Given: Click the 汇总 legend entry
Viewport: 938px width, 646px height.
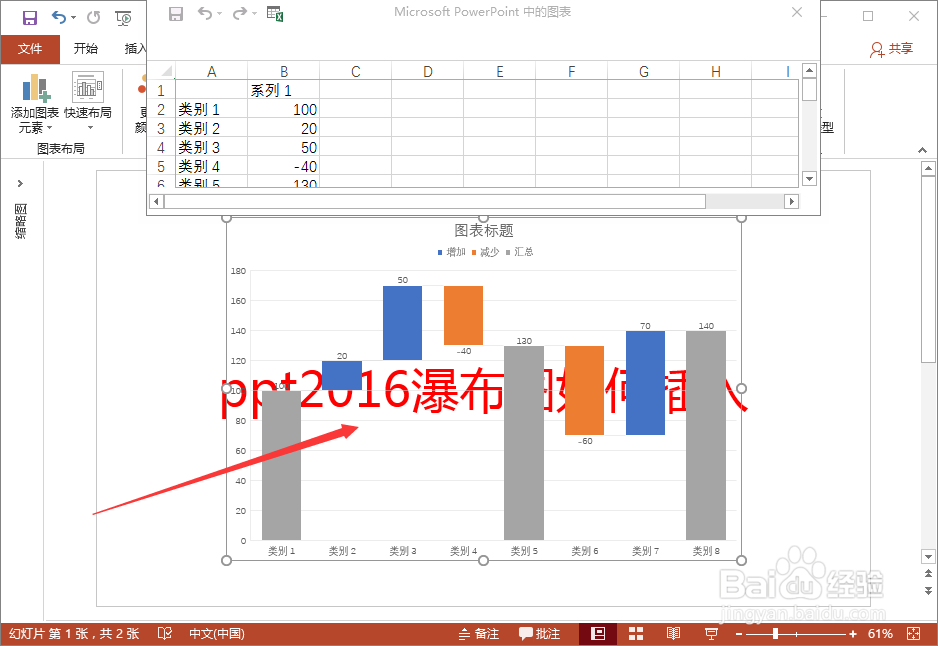Looking at the screenshot, I should tap(519, 252).
